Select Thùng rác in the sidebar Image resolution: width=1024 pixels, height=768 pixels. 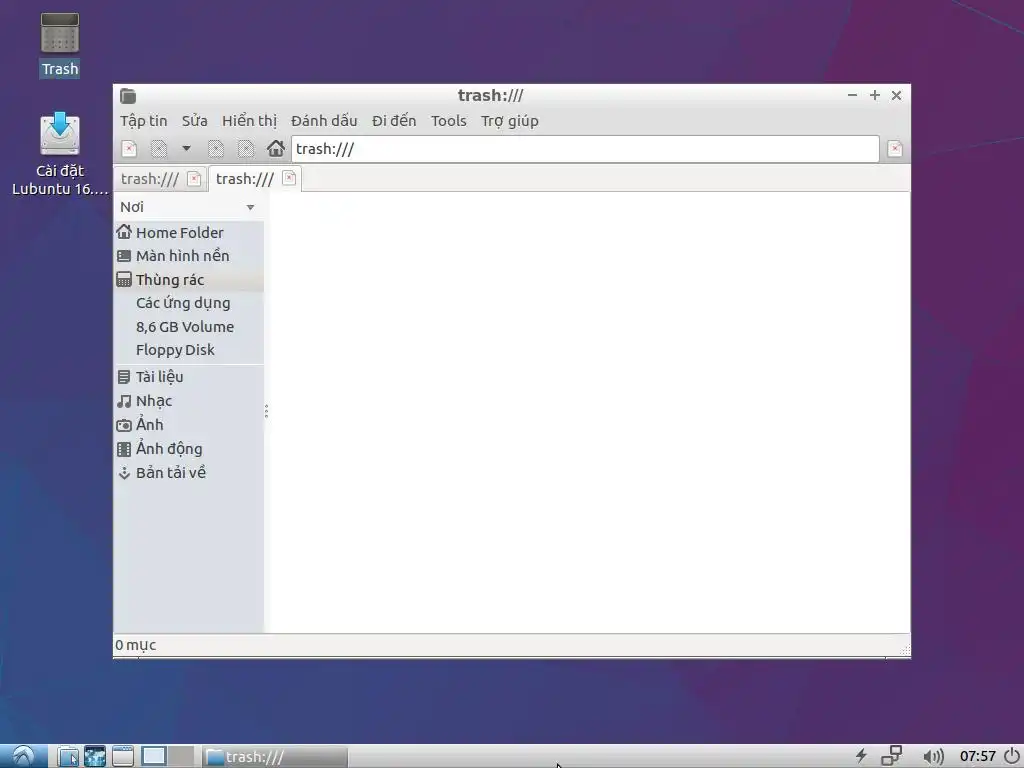pyautogui.click(x=189, y=280)
